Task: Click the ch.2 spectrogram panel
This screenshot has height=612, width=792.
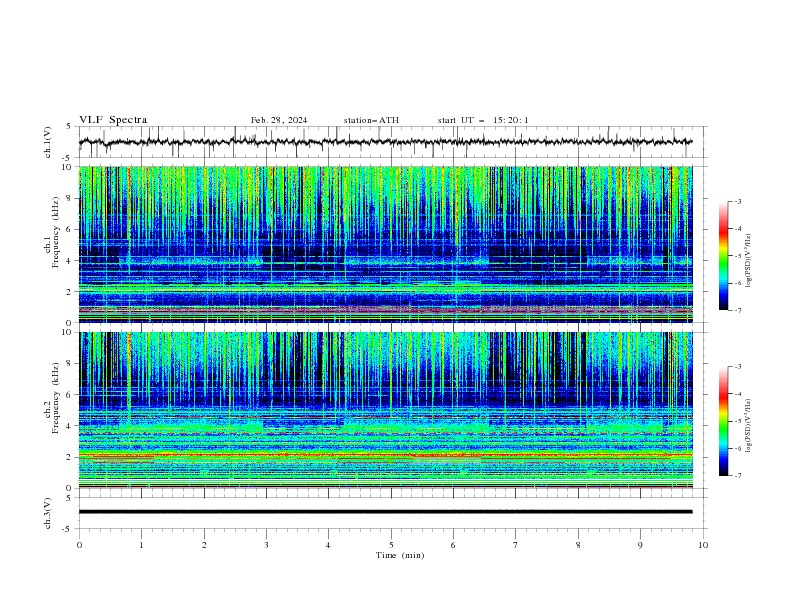Action: point(385,410)
